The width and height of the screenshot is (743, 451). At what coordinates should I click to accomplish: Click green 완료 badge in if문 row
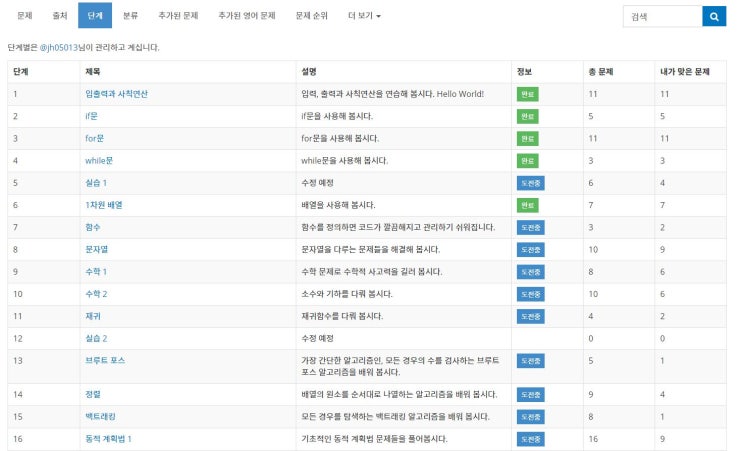coord(527,116)
